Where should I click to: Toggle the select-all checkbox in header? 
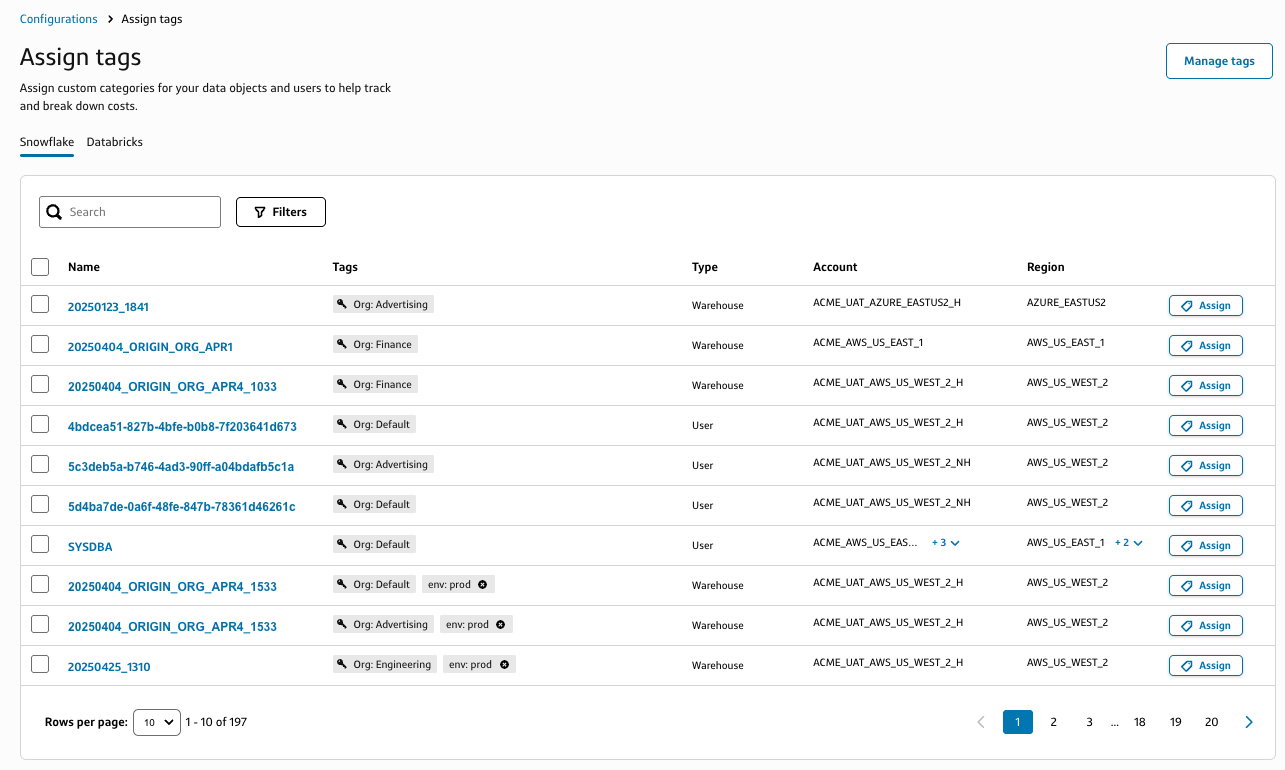[x=40, y=267]
